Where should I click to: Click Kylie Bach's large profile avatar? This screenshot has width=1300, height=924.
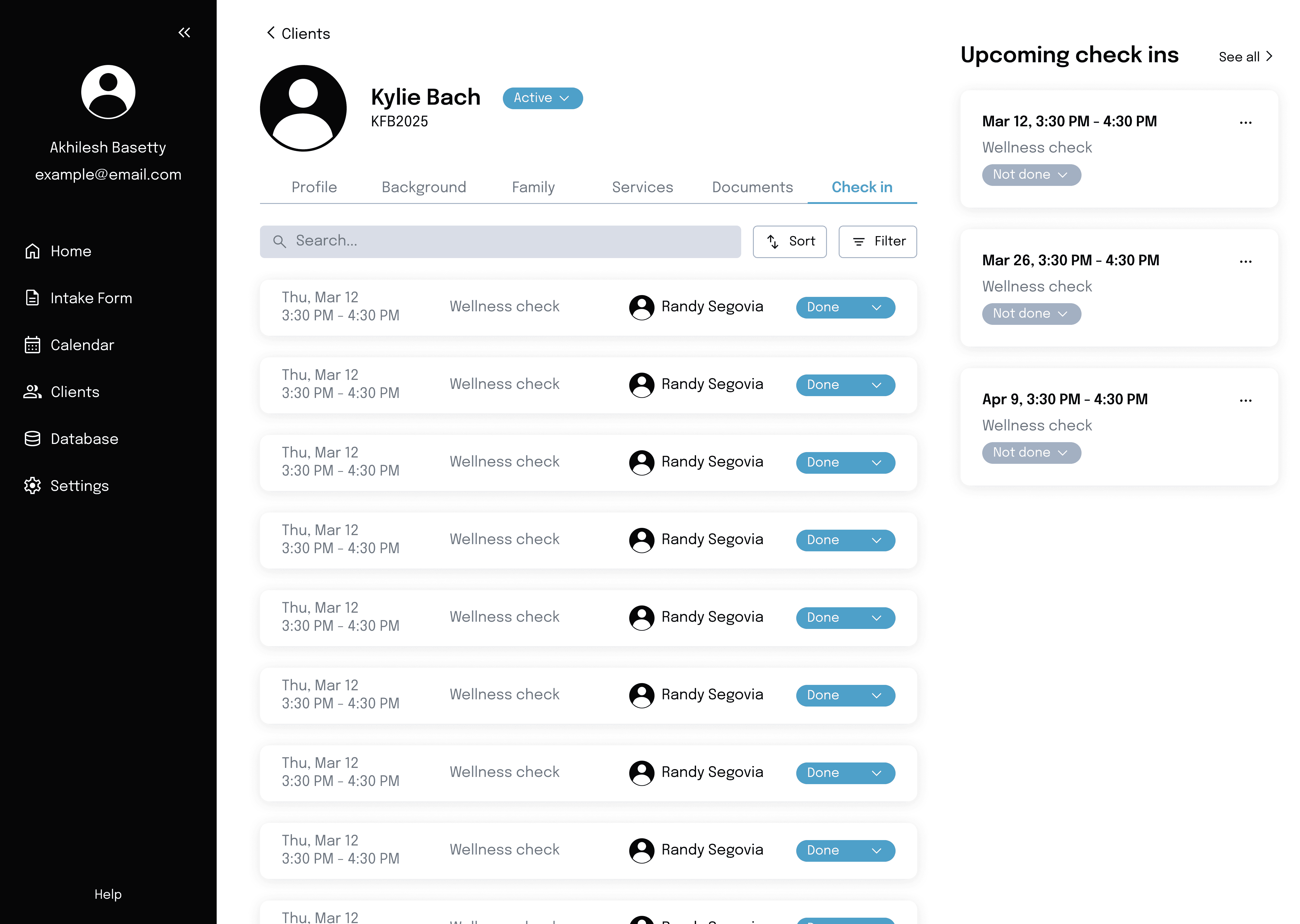pyautogui.click(x=303, y=108)
